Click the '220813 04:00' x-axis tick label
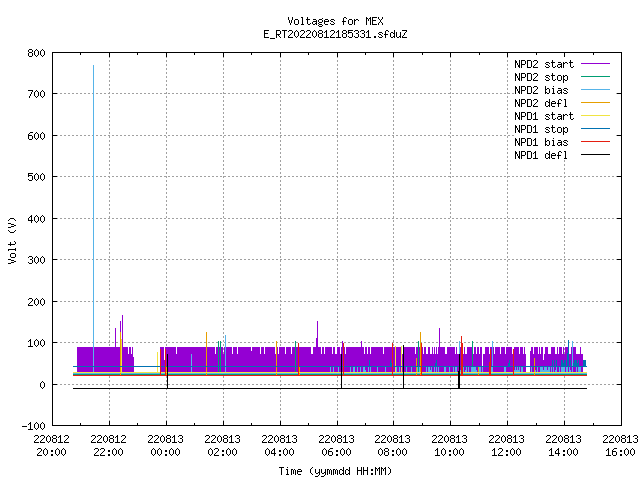This screenshot has width=640, height=480. [x=280, y=446]
